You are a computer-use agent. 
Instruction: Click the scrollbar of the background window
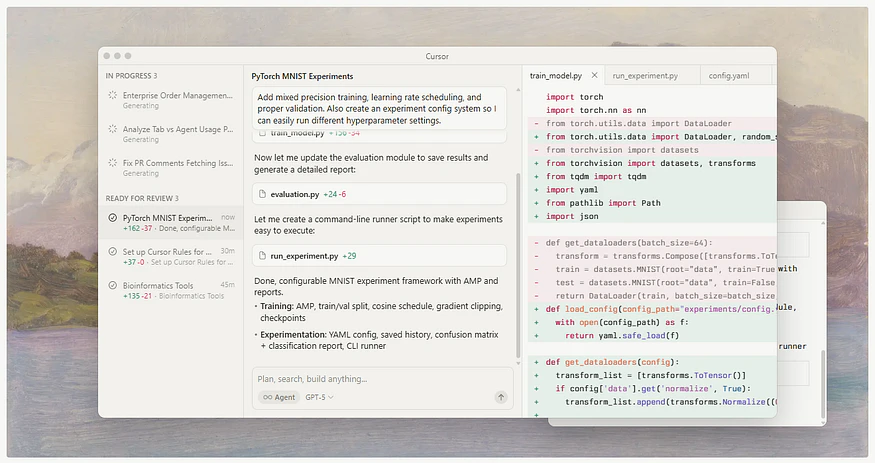coord(823,384)
